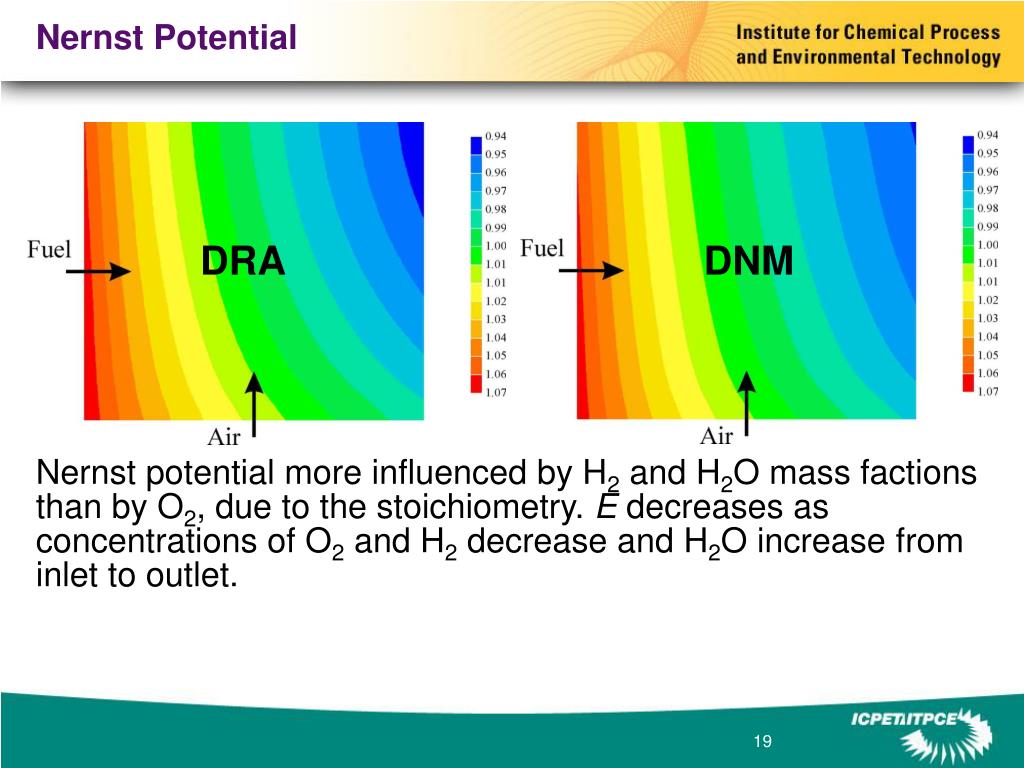Click the 1.00 value on the DRA color legend
This screenshot has width=1024, height=768.
coord(495,246)
